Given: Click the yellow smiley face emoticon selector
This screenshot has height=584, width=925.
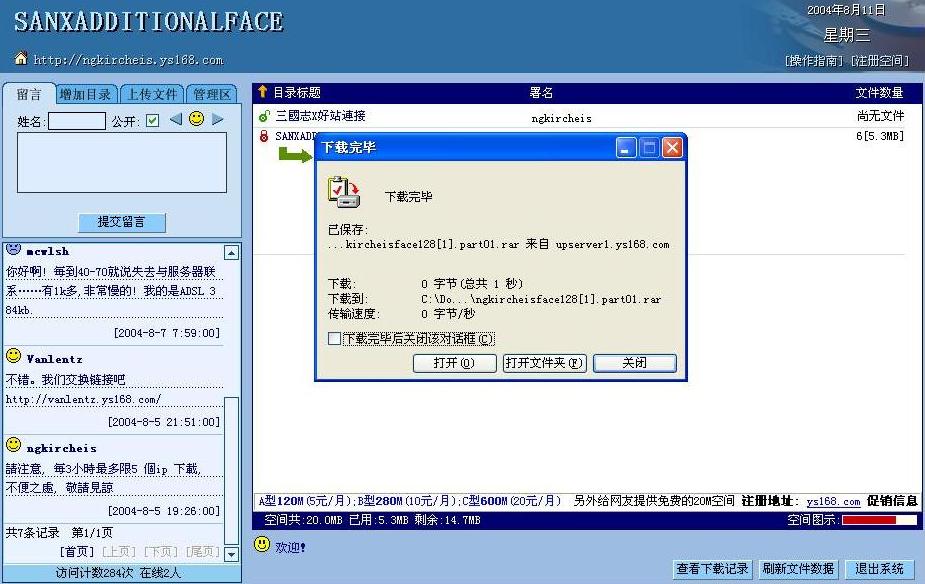Looking at the screenshot, I should (196, 119).
